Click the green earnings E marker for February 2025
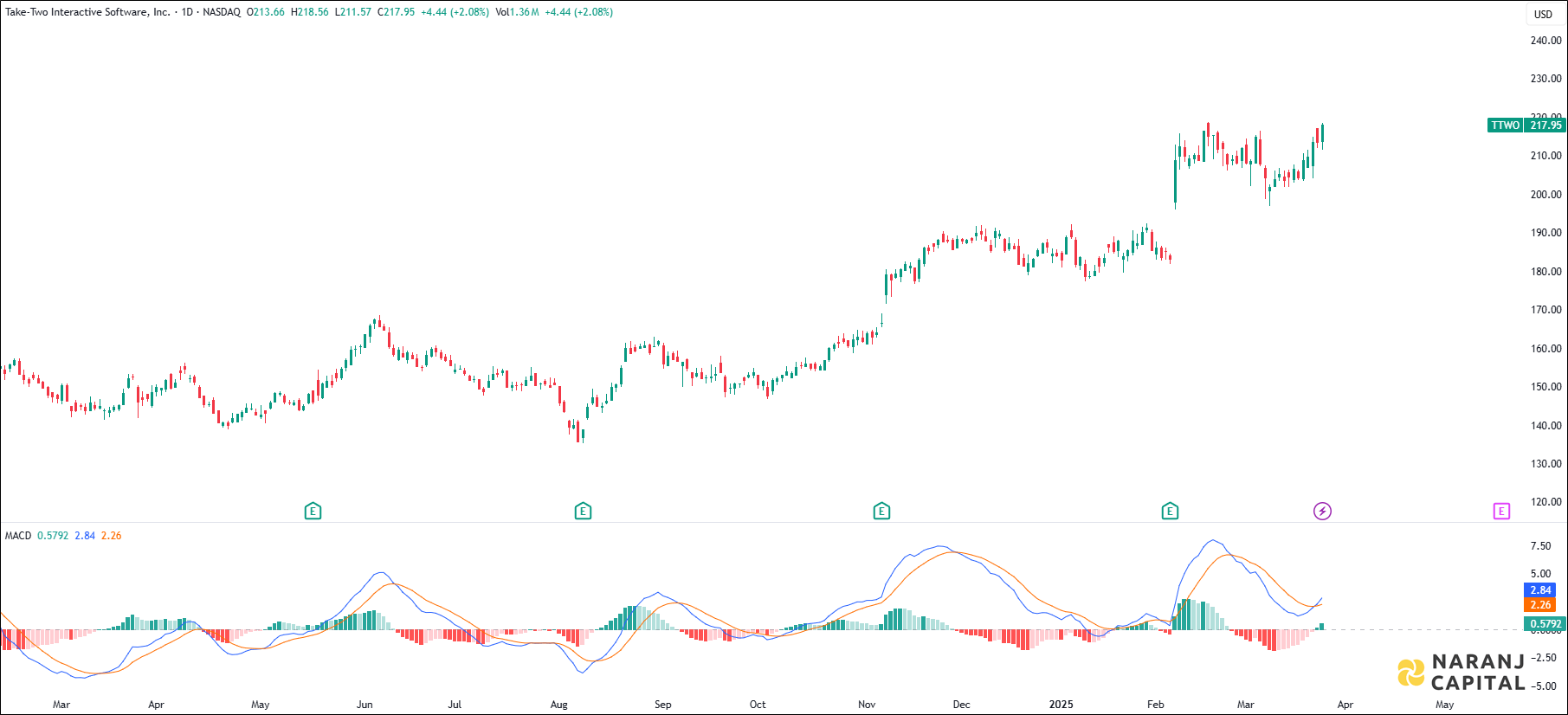Viewport: 1568px width, 715px height. (1170, 512)
